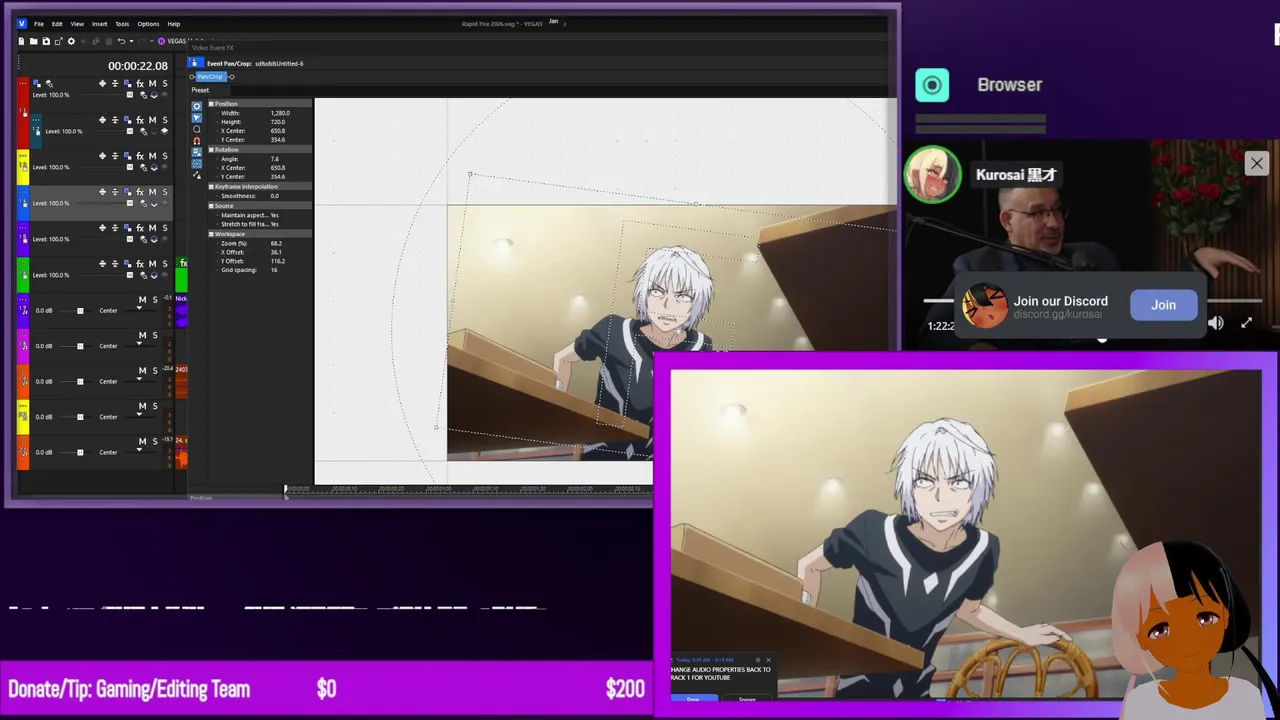The image size is (1280, 720).
Task: Open automation dropdown arrow on yellow audio track
Action: pos(139,414)
